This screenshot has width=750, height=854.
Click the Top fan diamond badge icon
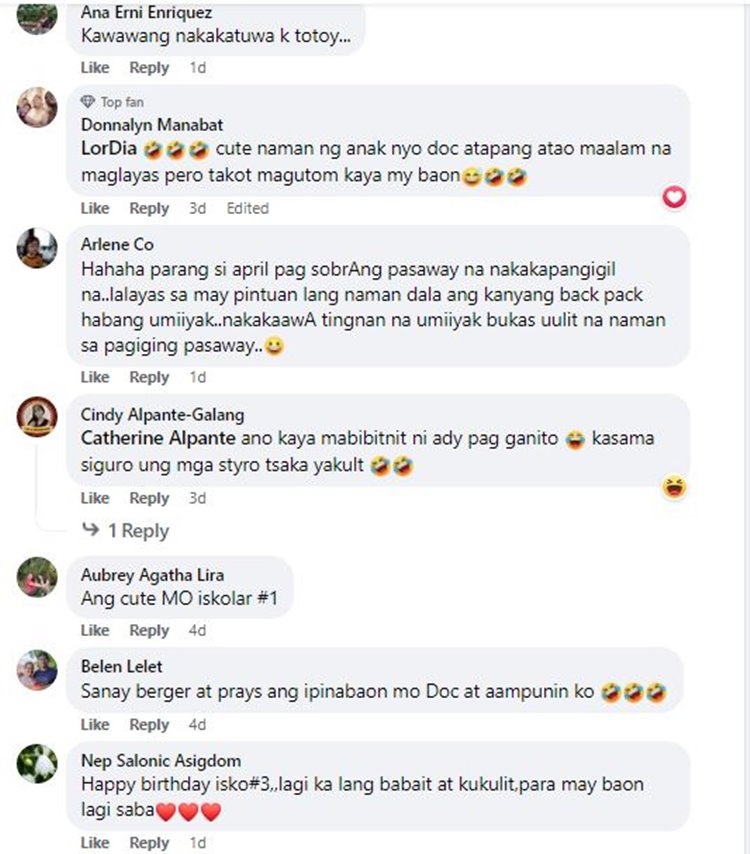(88, 102)
